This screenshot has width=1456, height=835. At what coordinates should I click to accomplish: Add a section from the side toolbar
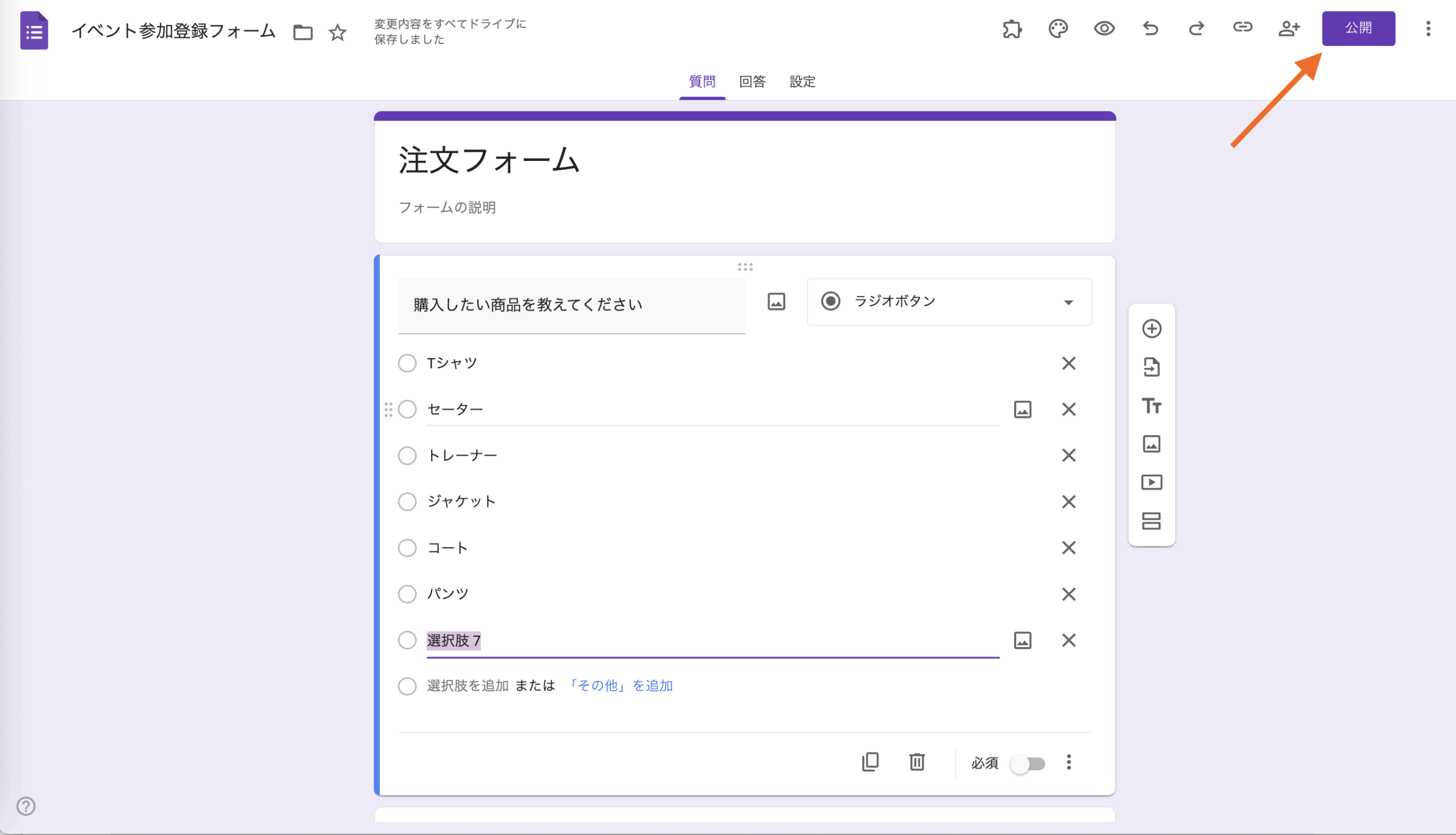pyautogui.click(x=1151, y=521)
